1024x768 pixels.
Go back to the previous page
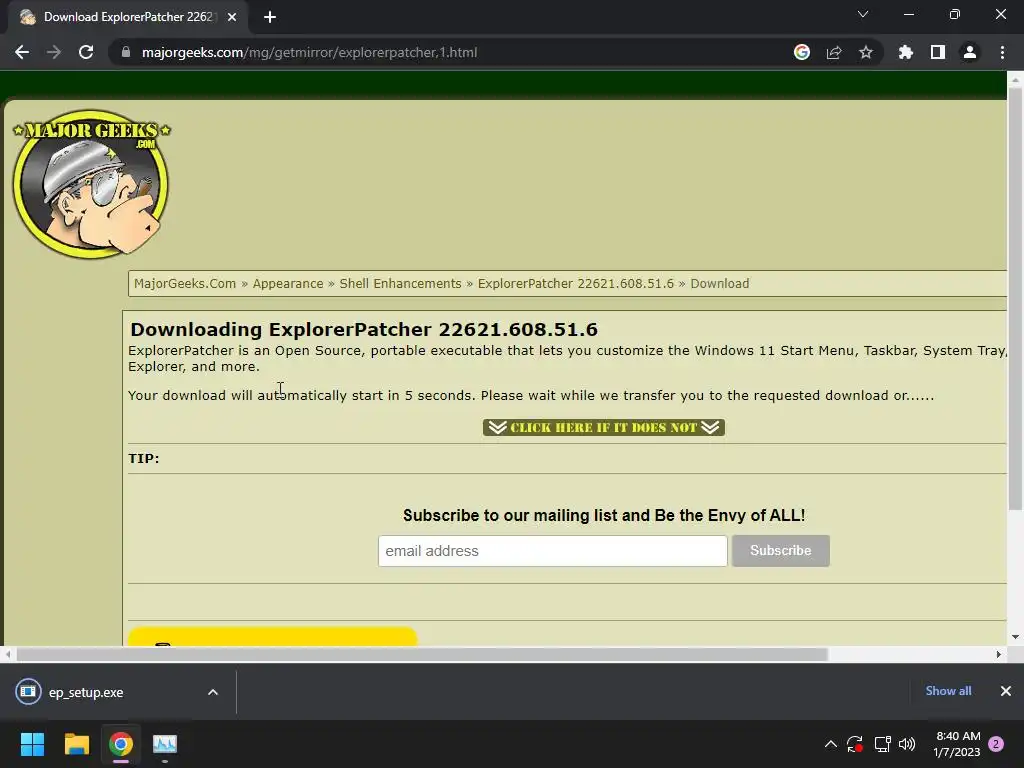[x=22, y=52]
